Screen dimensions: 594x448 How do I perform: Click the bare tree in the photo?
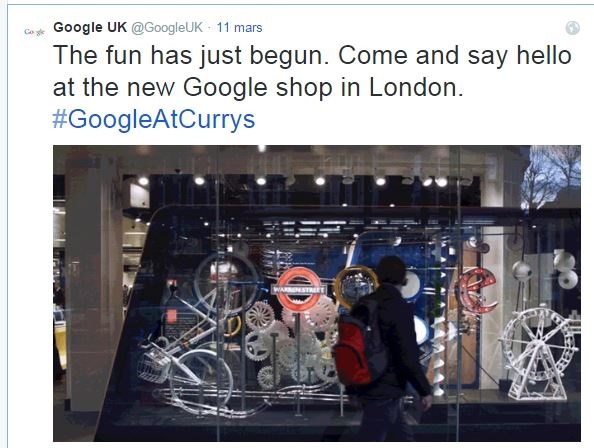pyautogui.click(x=550, y=176)
